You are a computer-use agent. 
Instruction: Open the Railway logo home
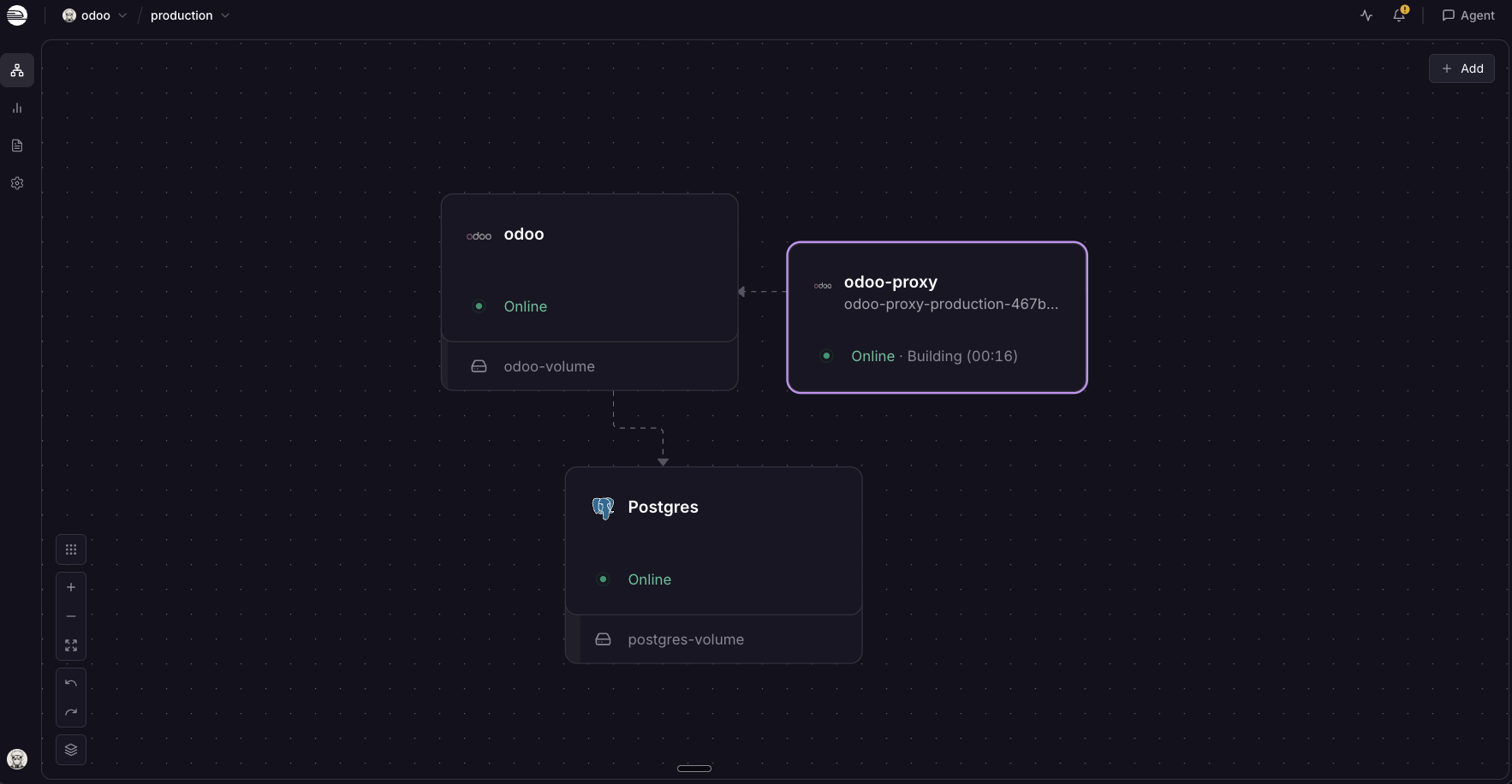pyautogui.click(x=17, y=15)
